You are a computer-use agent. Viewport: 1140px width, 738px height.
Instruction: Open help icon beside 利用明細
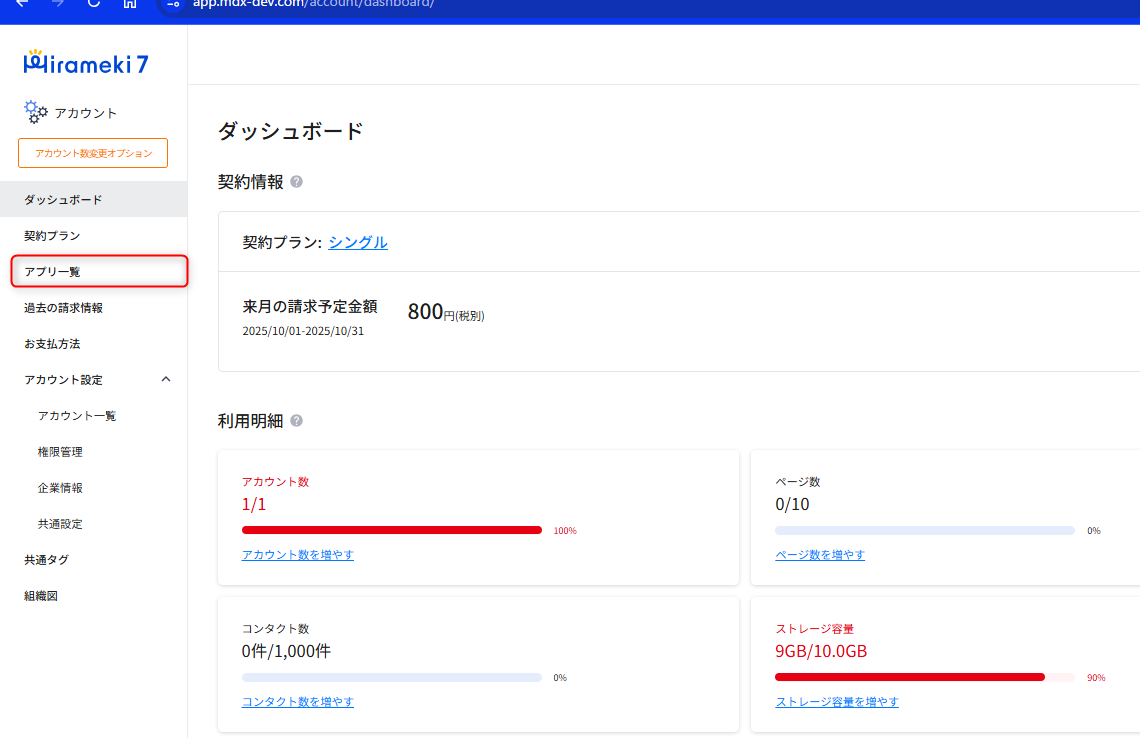tap(296, 421)
